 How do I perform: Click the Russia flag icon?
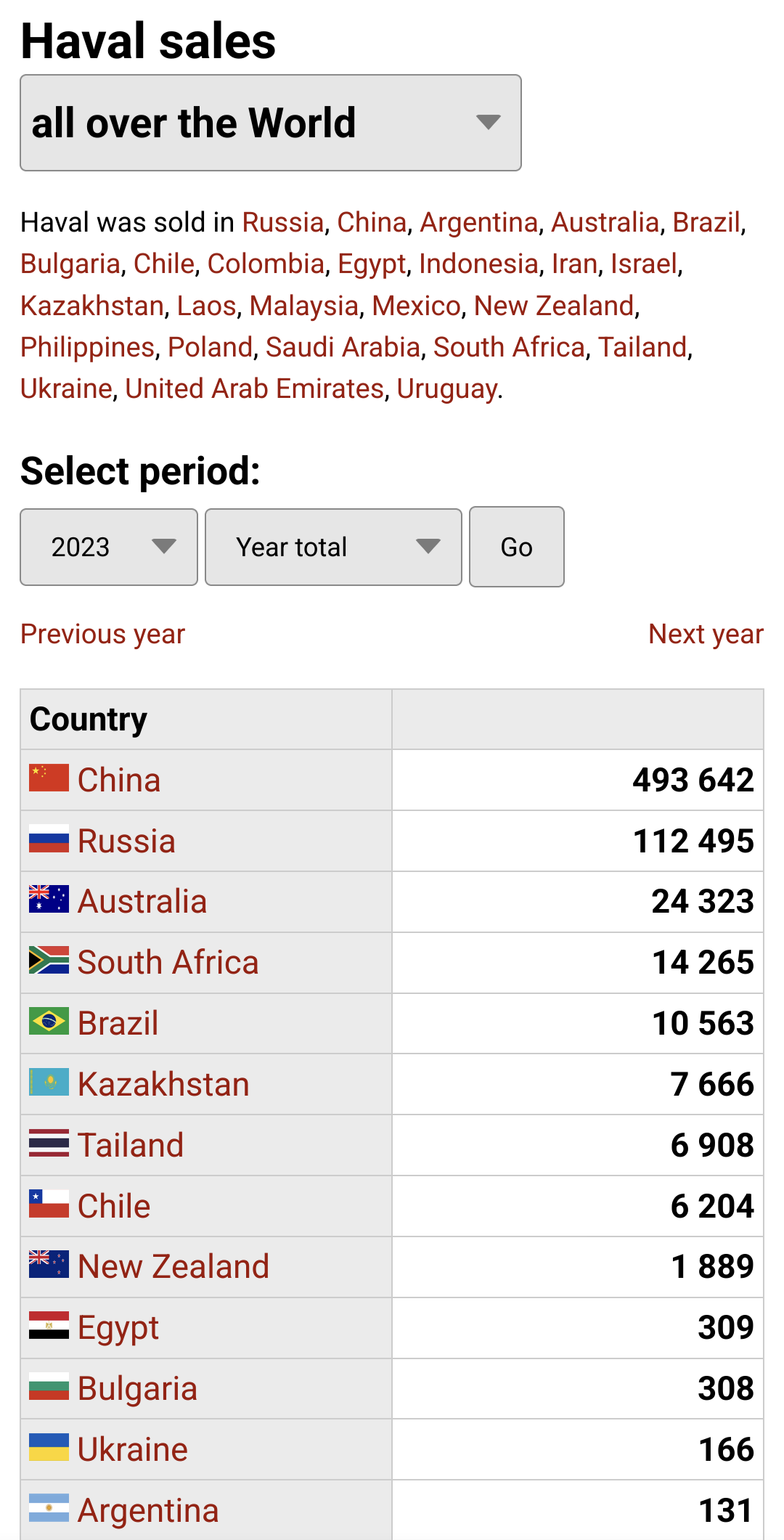49,839
